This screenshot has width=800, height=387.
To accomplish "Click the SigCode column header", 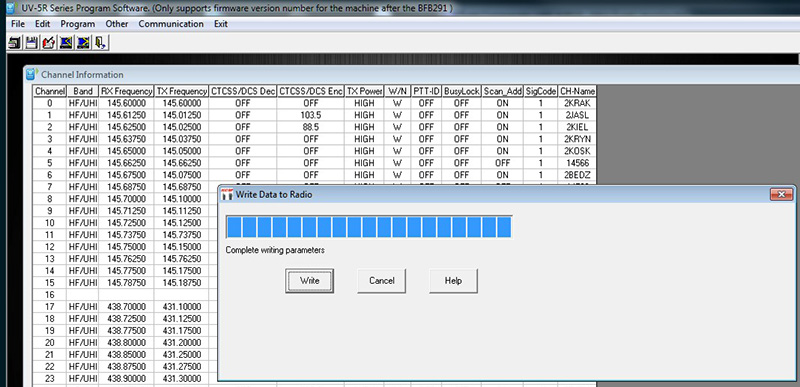I will (541, 91).
